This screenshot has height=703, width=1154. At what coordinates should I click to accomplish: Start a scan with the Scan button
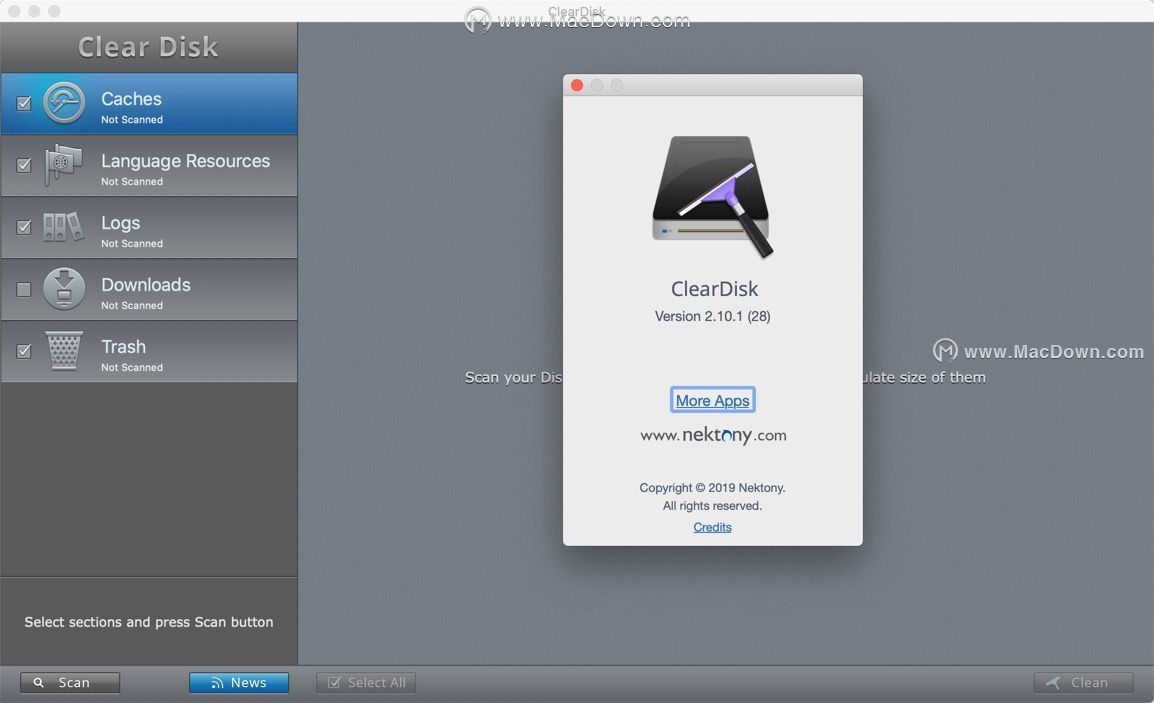(x=70, y=682)
